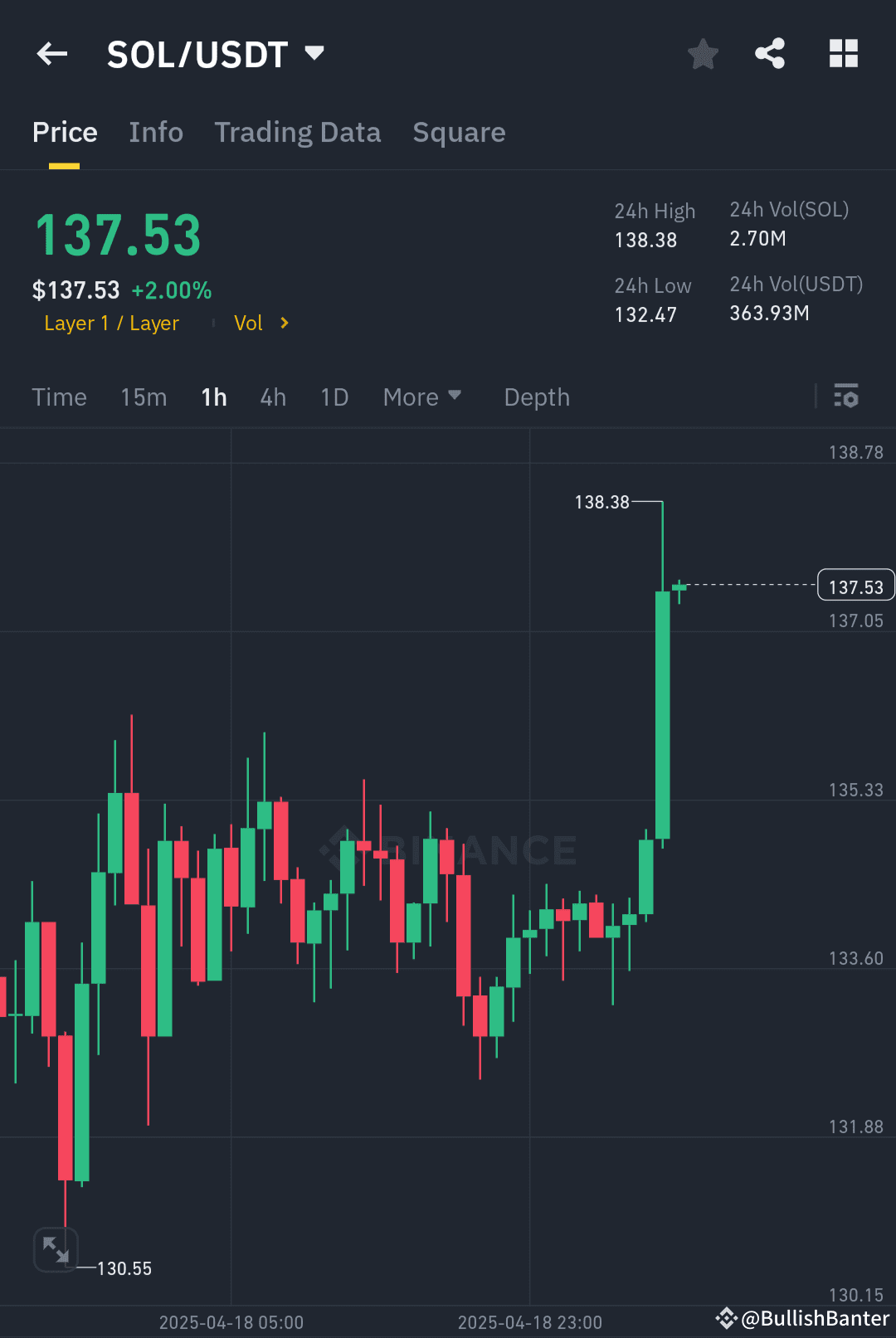896x1338 pixels.
Task: Toggle the Depth chart view
Action: click(536, 397)
